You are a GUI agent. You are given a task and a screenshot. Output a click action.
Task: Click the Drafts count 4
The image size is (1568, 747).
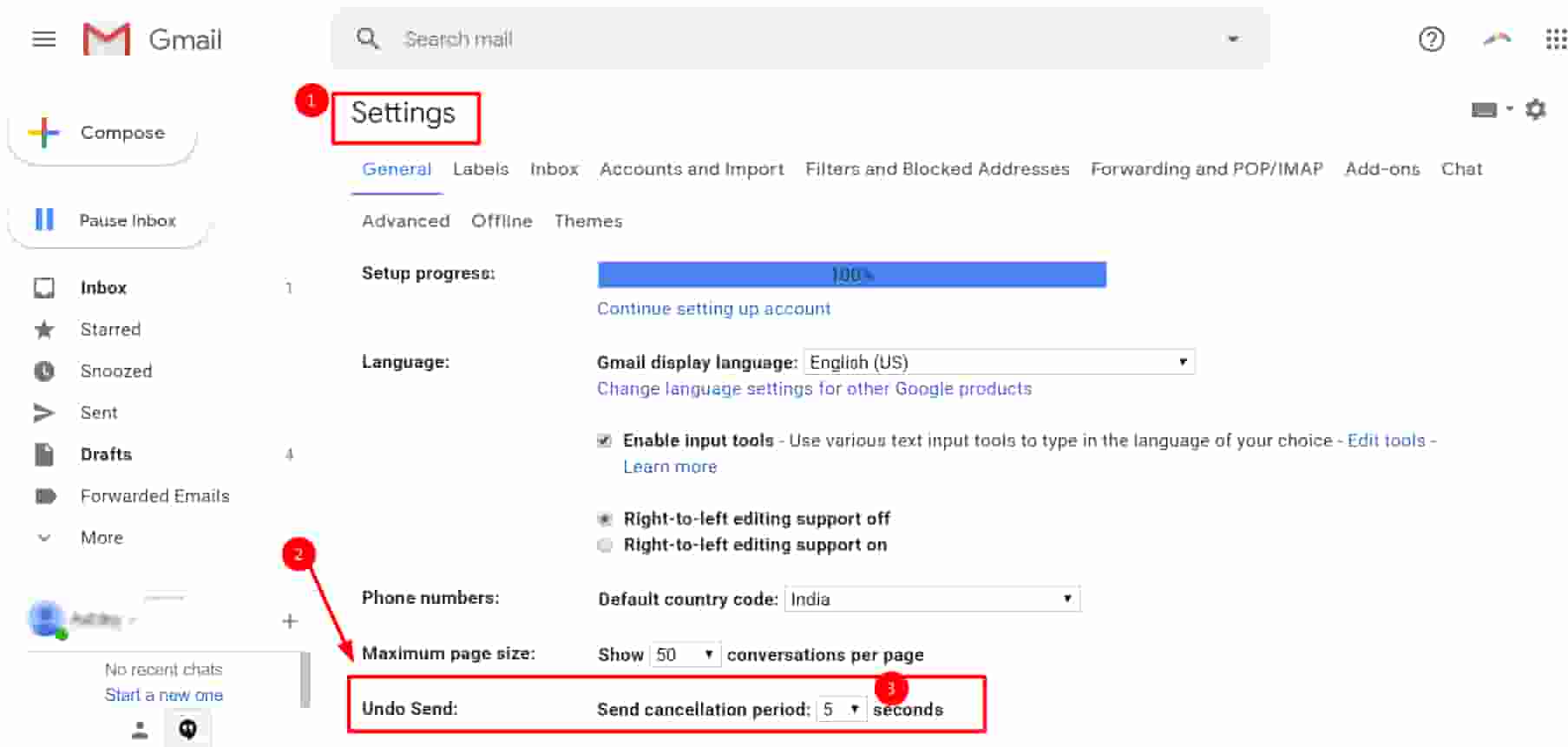pos(289,454)
